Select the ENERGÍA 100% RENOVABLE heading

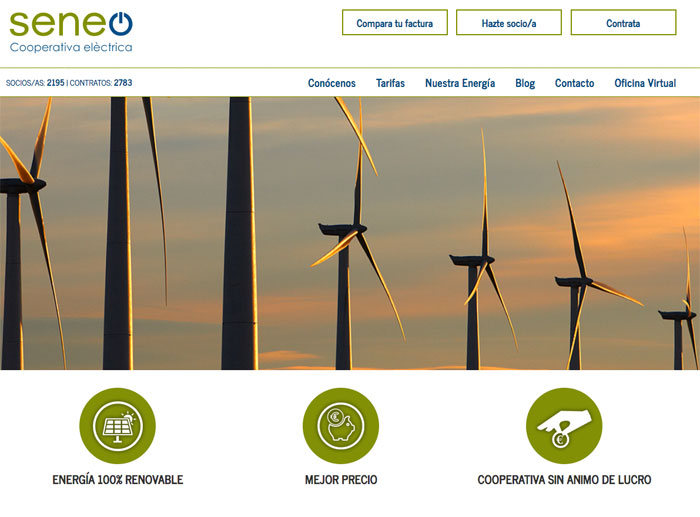point(118,480)
